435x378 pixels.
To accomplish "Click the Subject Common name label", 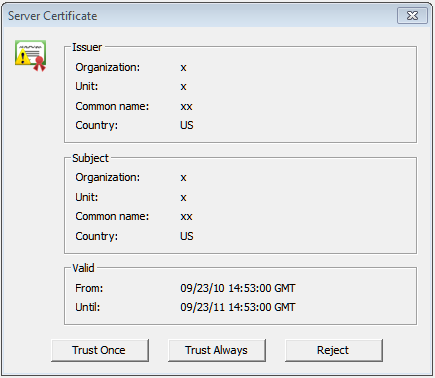I will (112, 216).
